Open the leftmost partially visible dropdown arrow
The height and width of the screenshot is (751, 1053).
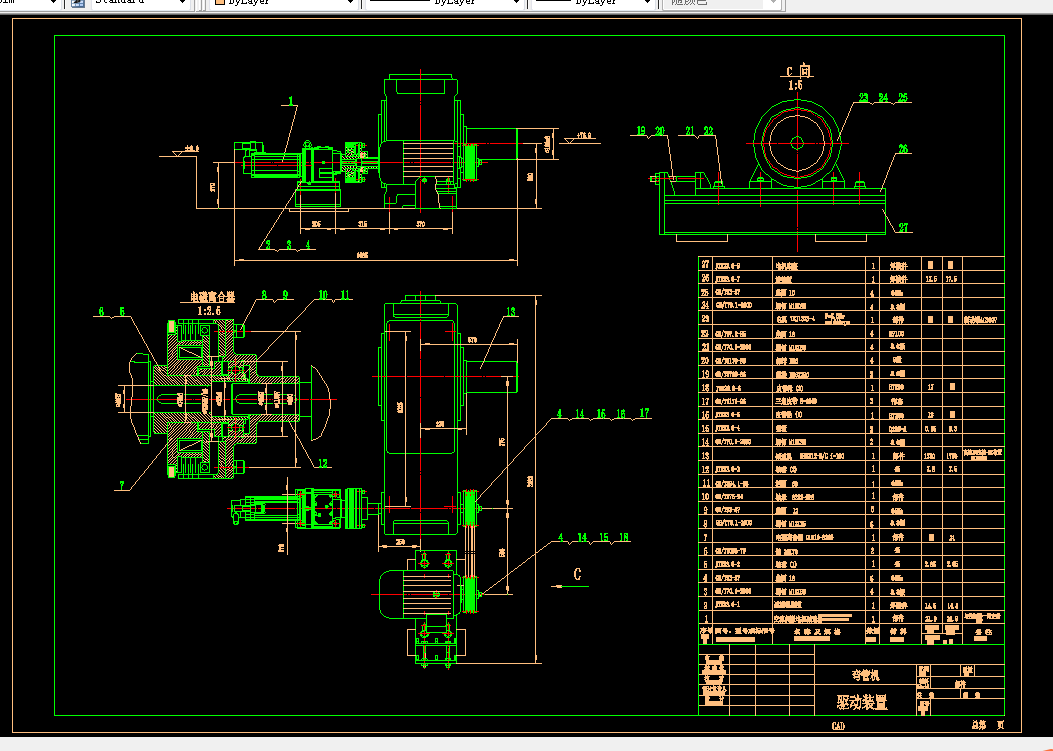tap(53, 3)
